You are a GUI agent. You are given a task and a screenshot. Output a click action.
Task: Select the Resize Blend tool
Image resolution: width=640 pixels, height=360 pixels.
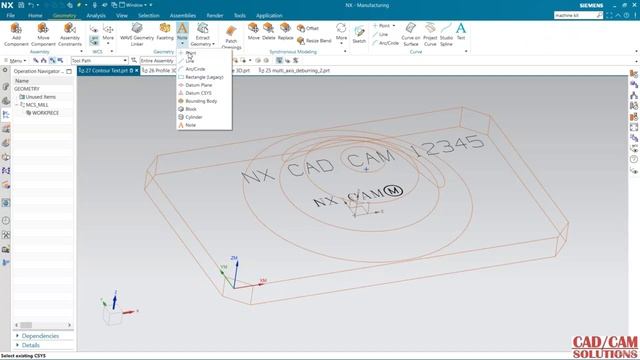click(x=314, y=40)
